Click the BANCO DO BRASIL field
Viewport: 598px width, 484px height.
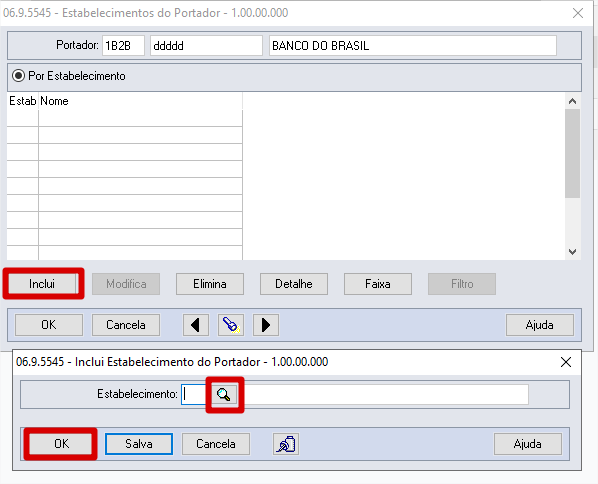413,46
